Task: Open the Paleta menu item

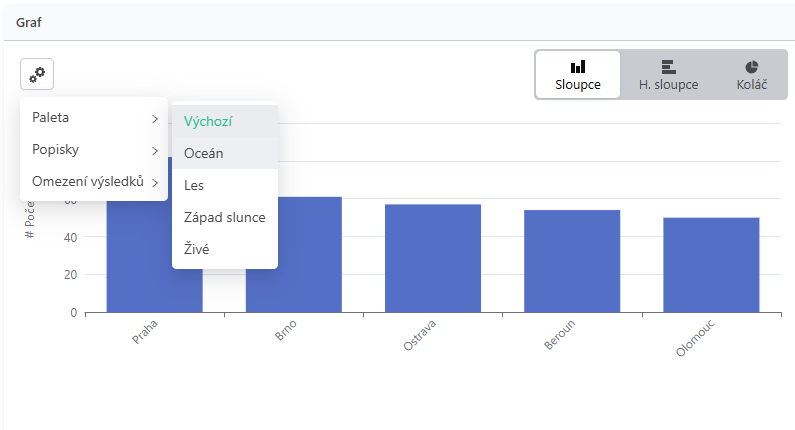Action: click(x=94, y=118)
